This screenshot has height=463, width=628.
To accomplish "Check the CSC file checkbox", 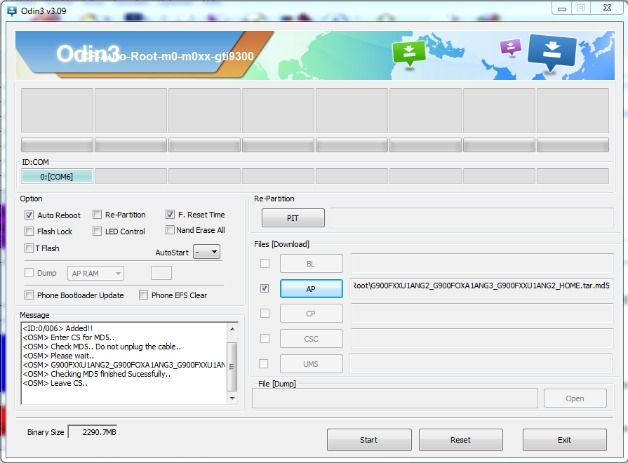I will pyautogui.click(x=265, y=338).
